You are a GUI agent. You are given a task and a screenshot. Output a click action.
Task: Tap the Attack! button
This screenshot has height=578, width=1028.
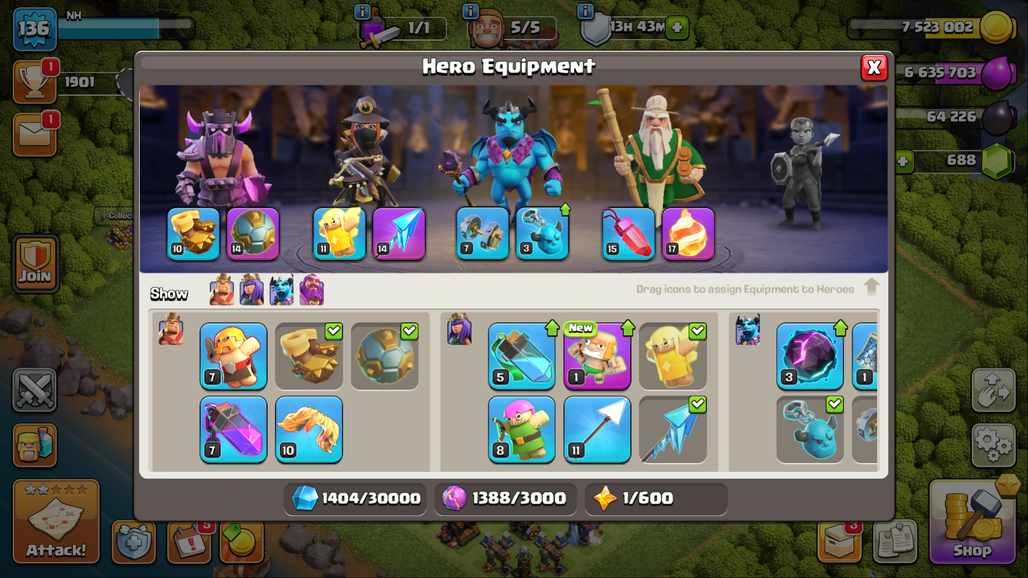tap(56, 522)
